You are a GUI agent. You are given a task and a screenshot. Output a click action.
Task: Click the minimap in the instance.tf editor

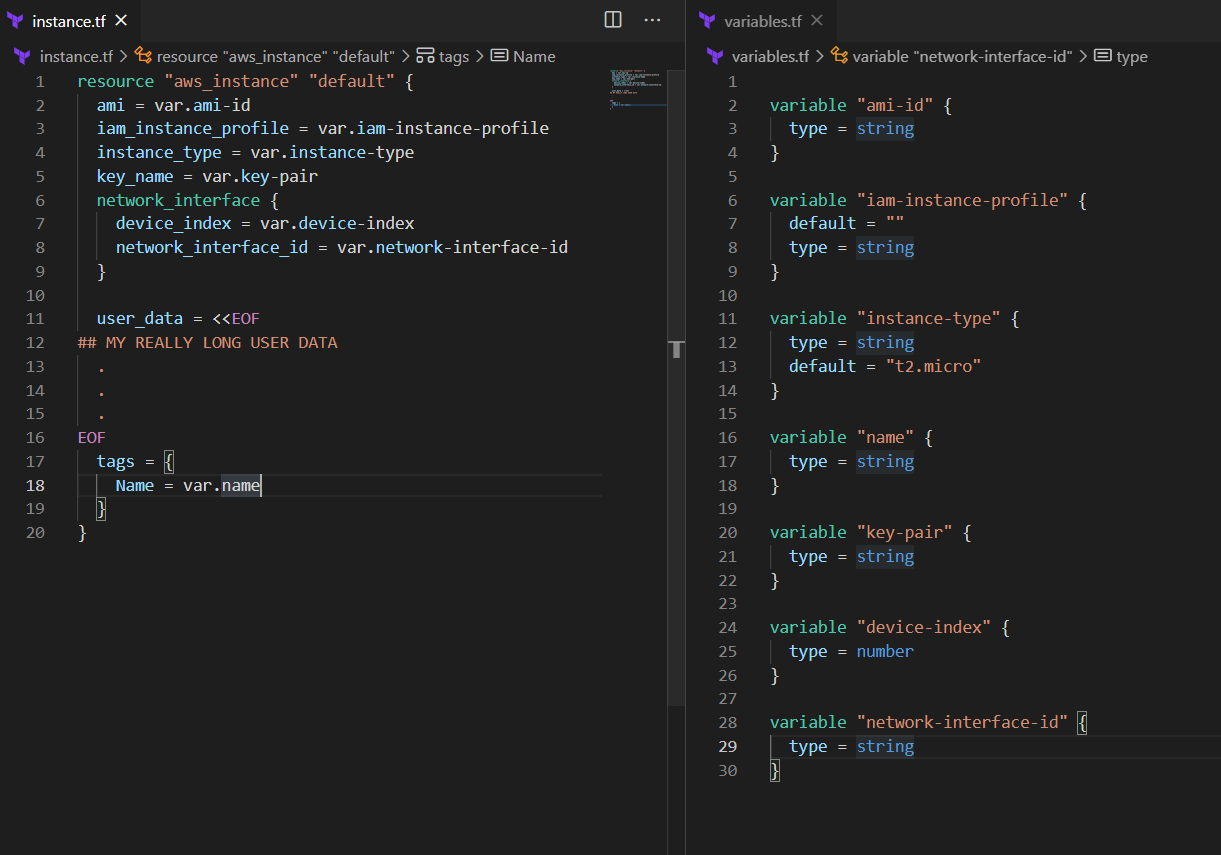click(636, 88)
